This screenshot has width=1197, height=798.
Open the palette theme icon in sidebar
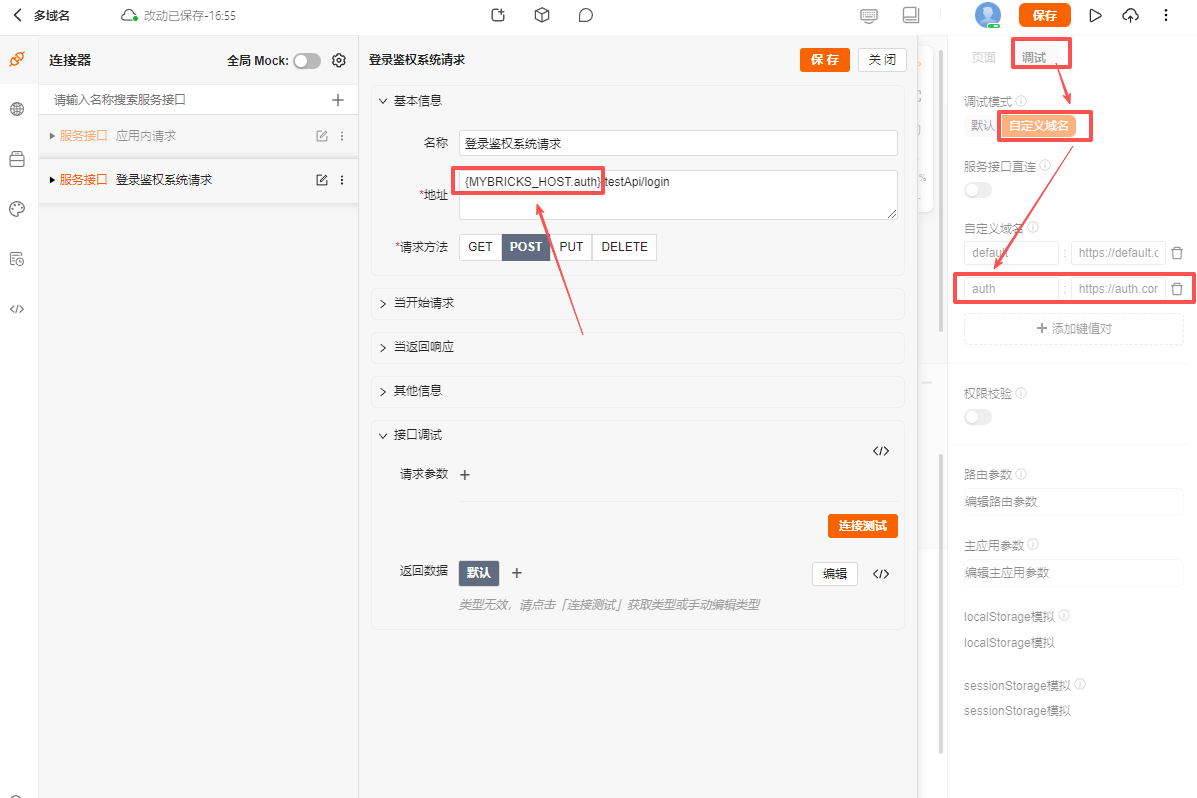click(x=16, y=209)
